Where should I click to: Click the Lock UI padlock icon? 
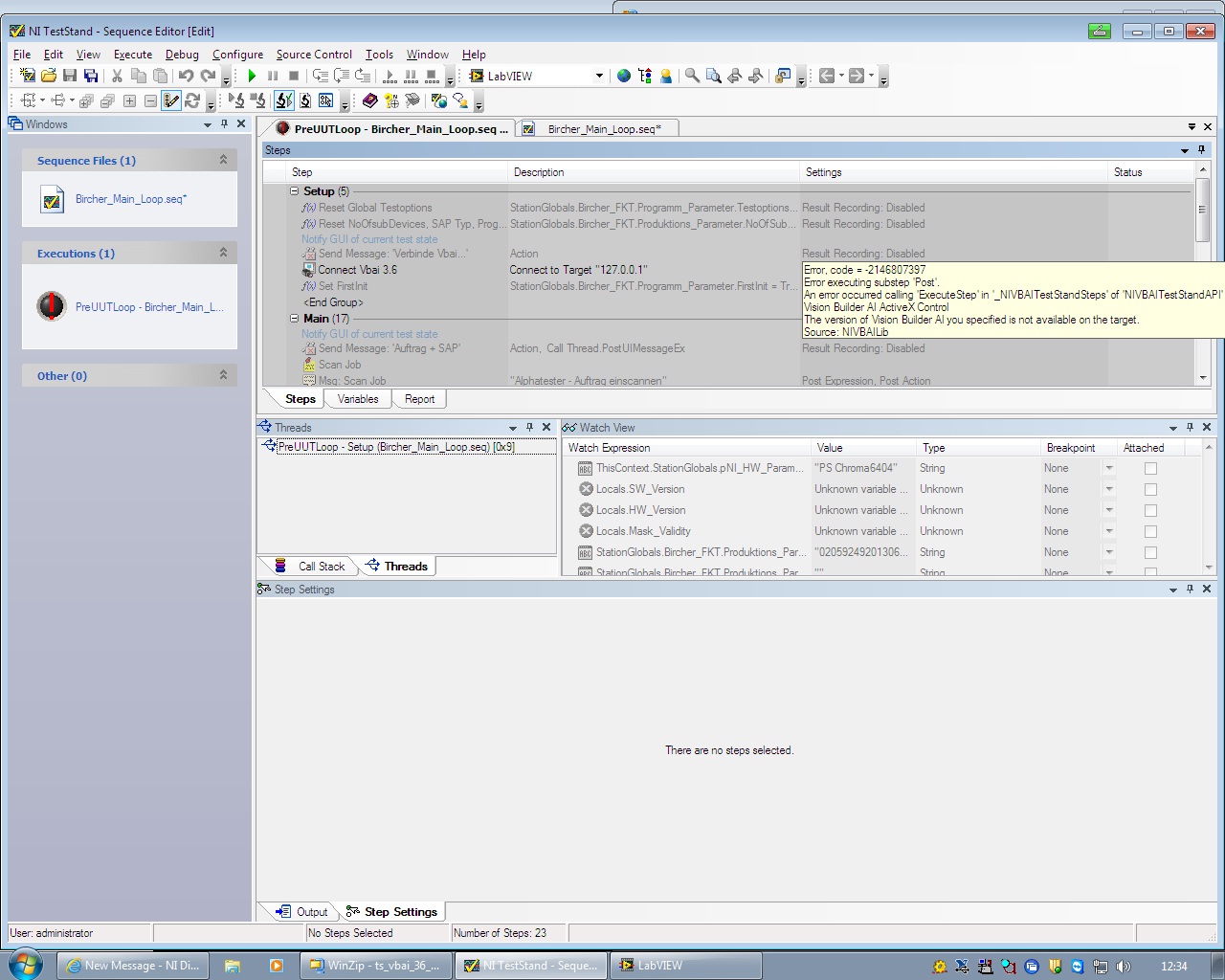pos(783,76)
